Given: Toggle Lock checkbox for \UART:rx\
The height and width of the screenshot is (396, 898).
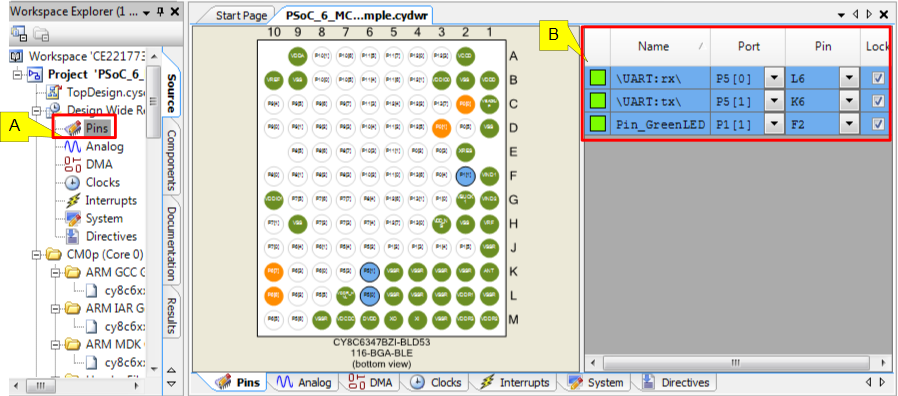Looking at the screenshot, I should pos(878,79).
